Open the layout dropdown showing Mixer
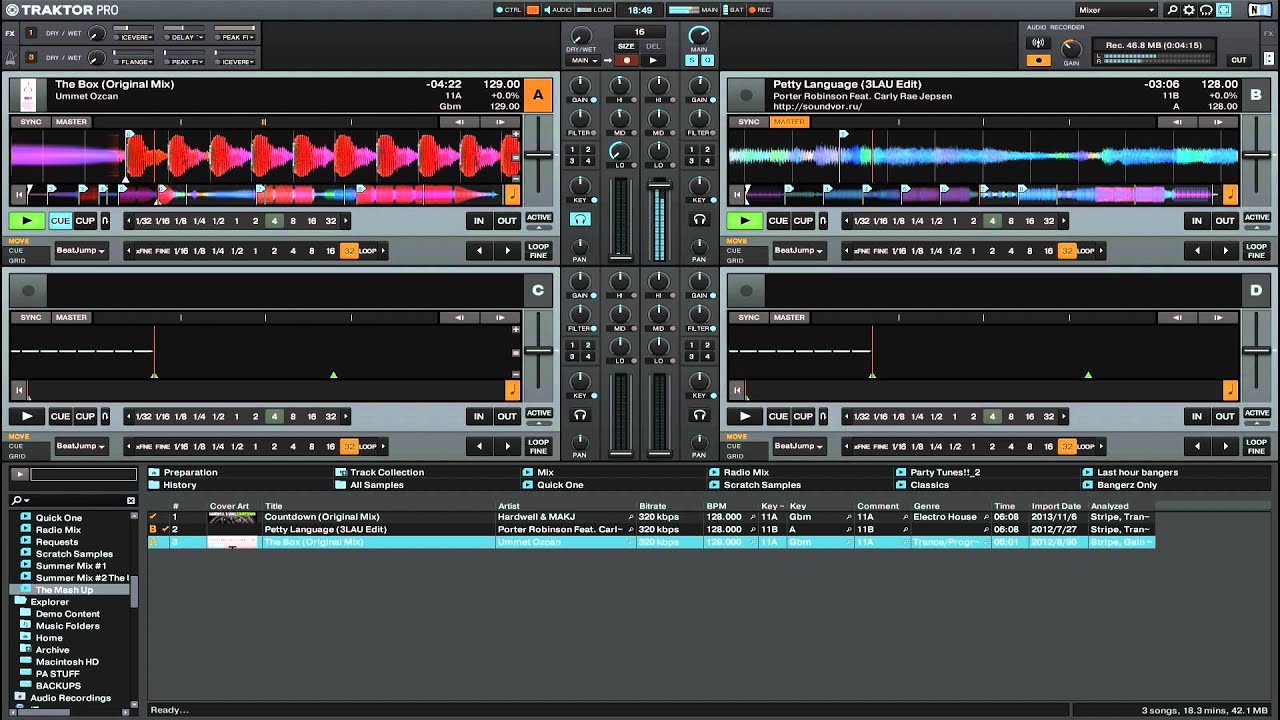The width and height of the screenshot is (1280, 720). click(1116, 10)
